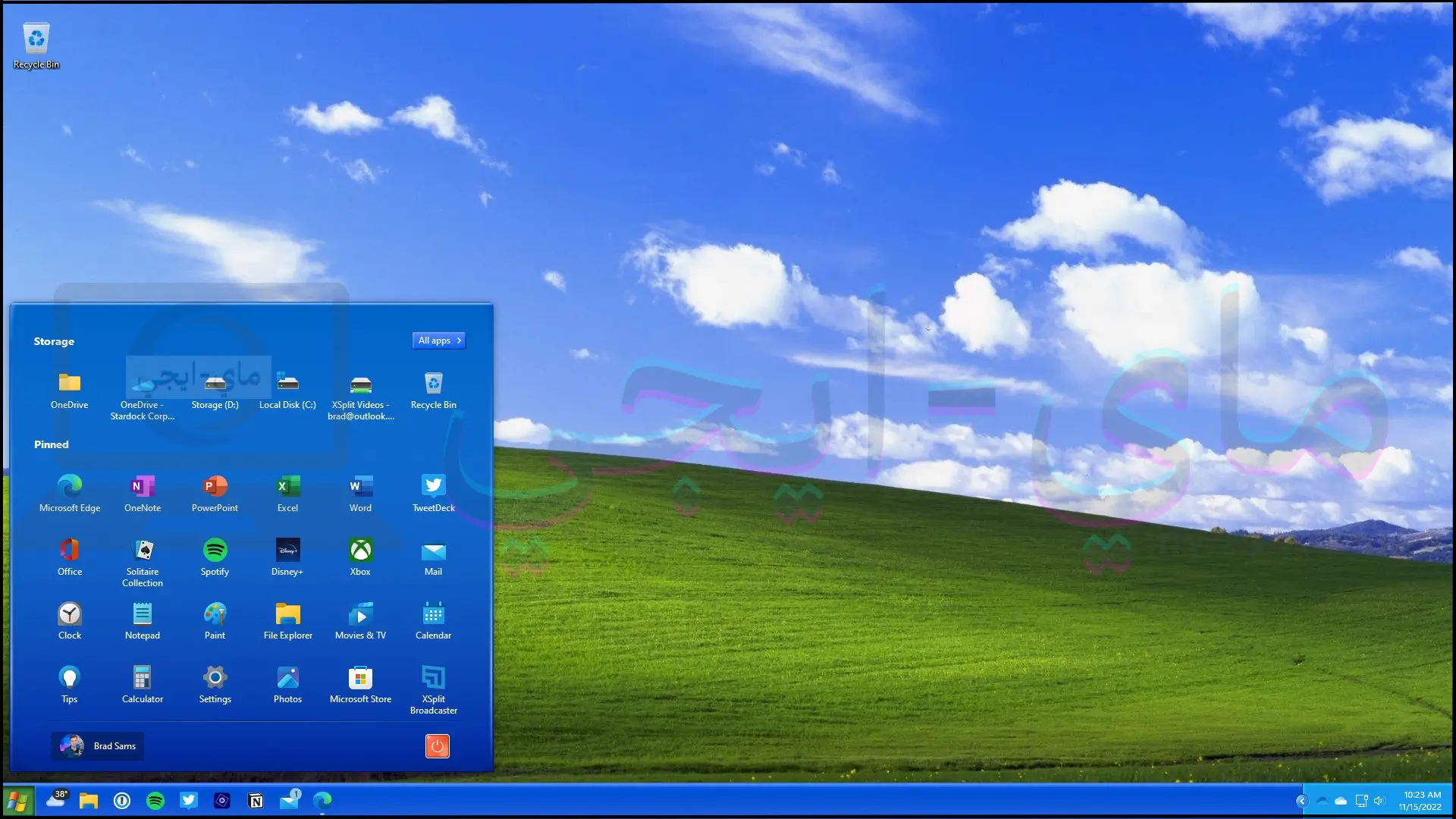1456x819 pixels.
Task: Expand Pinned section header
Action: pyautogui.click(x=52, y=444)
